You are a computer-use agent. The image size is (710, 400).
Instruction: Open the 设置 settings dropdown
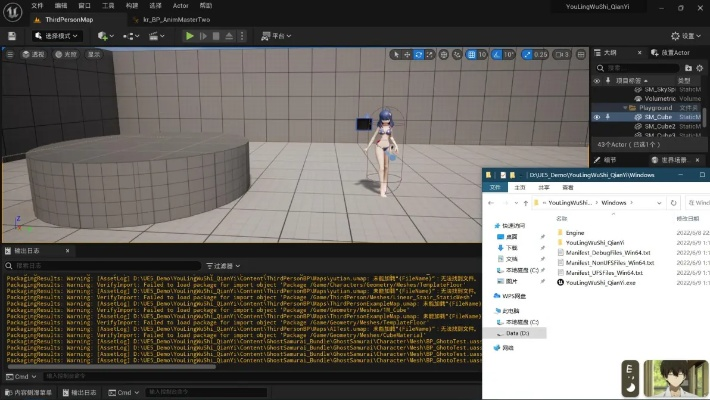tap(688, 36)
